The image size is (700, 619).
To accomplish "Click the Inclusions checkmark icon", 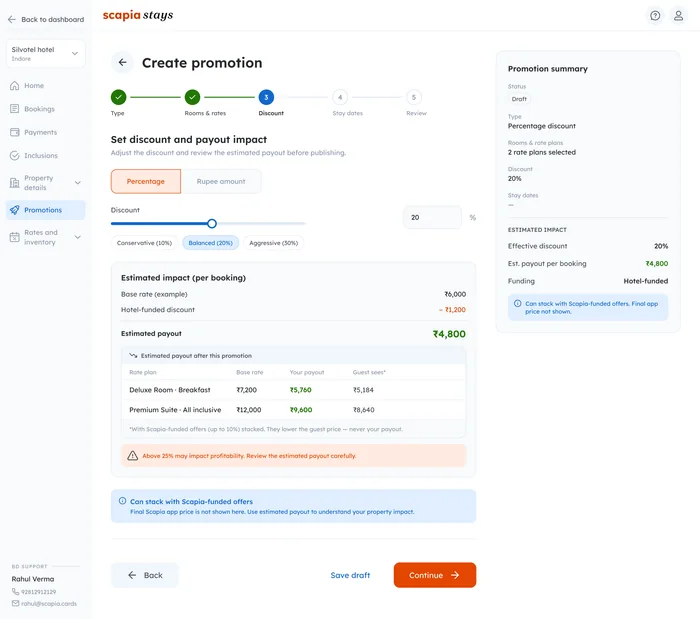I will [x=15, y=155].
